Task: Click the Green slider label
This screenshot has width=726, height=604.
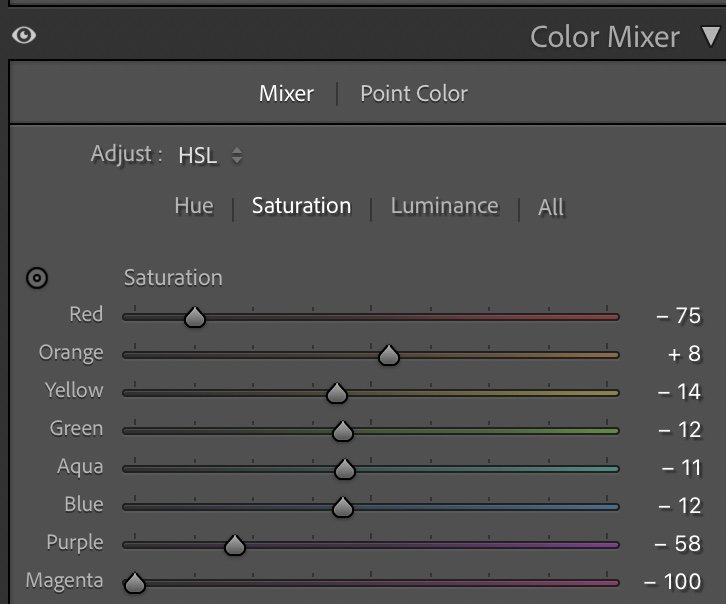Action: [76, 428]
